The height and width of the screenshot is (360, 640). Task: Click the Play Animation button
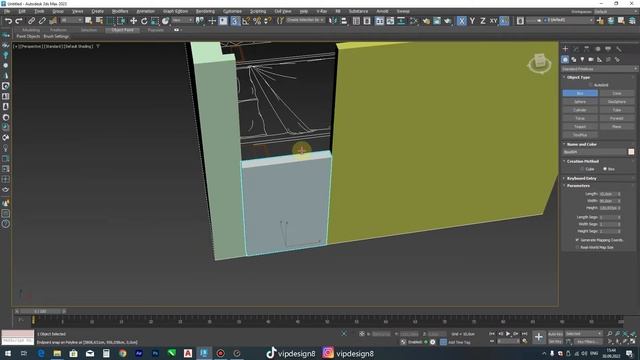click(508, 334)
